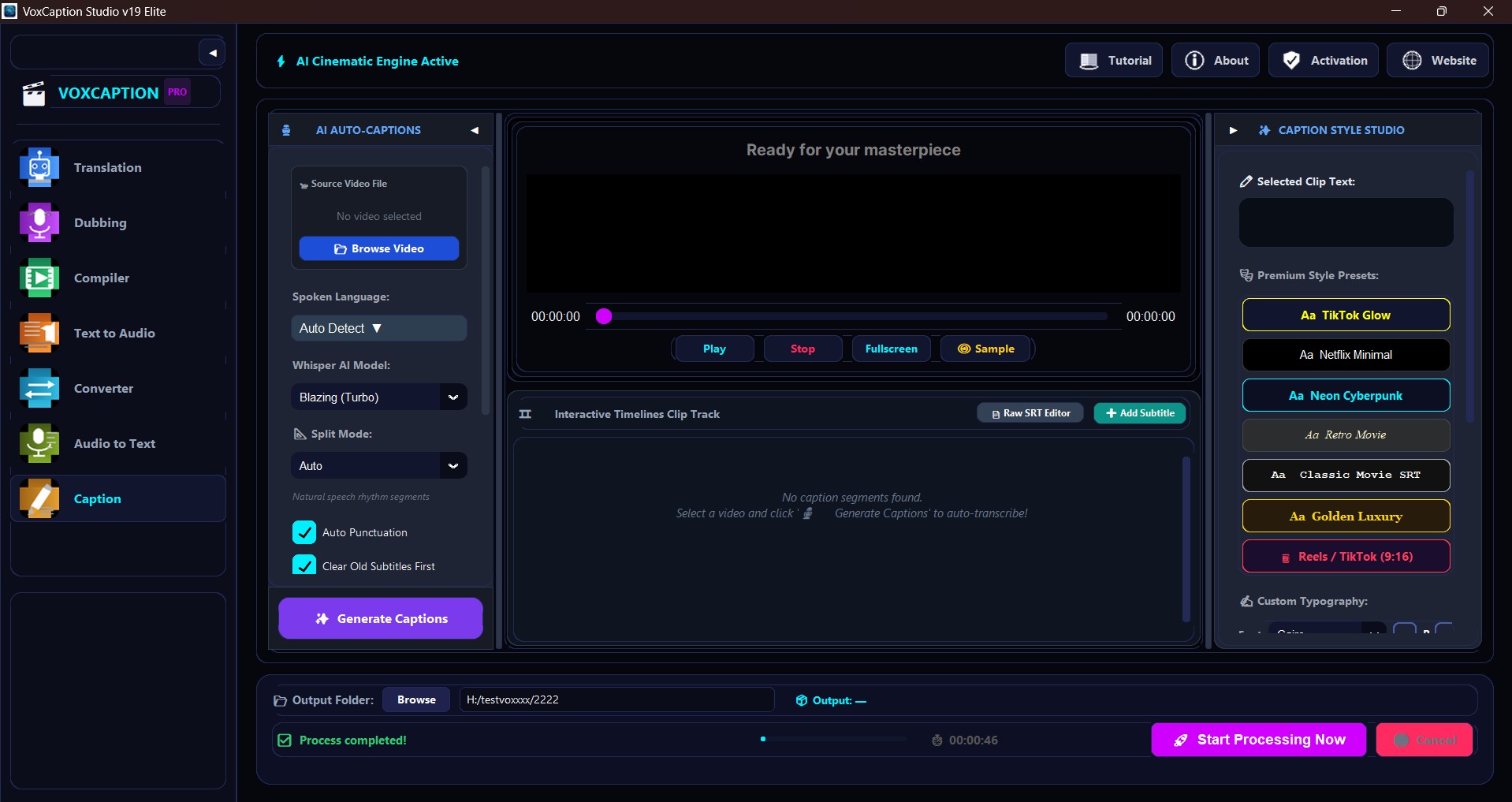The width and height of the screenshot is (1512, 802).
Task: Uncheck Clear Old Subtitles First
Action: [x=304, y=565]
